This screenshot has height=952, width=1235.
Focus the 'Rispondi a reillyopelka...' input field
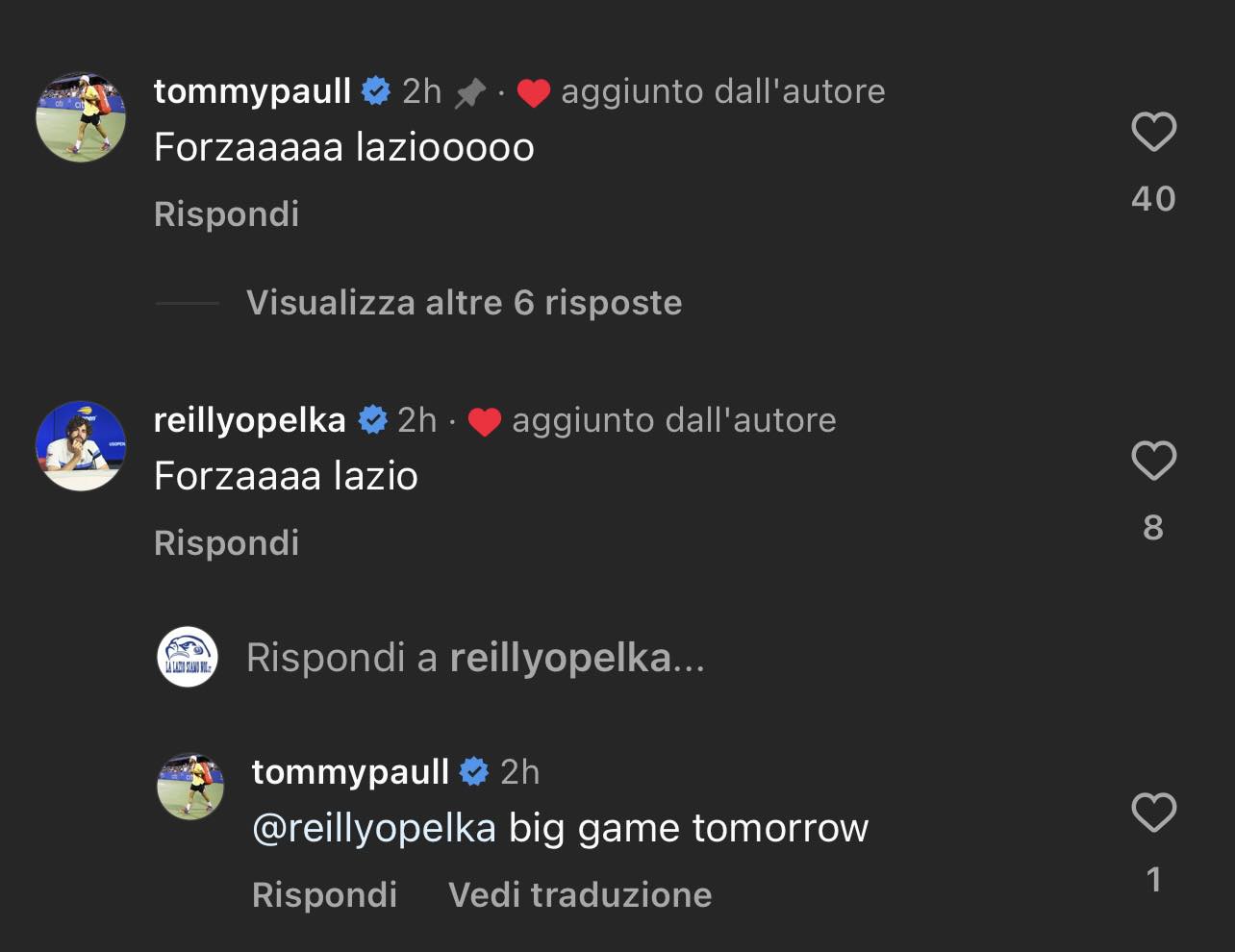[x=577, y=658]
